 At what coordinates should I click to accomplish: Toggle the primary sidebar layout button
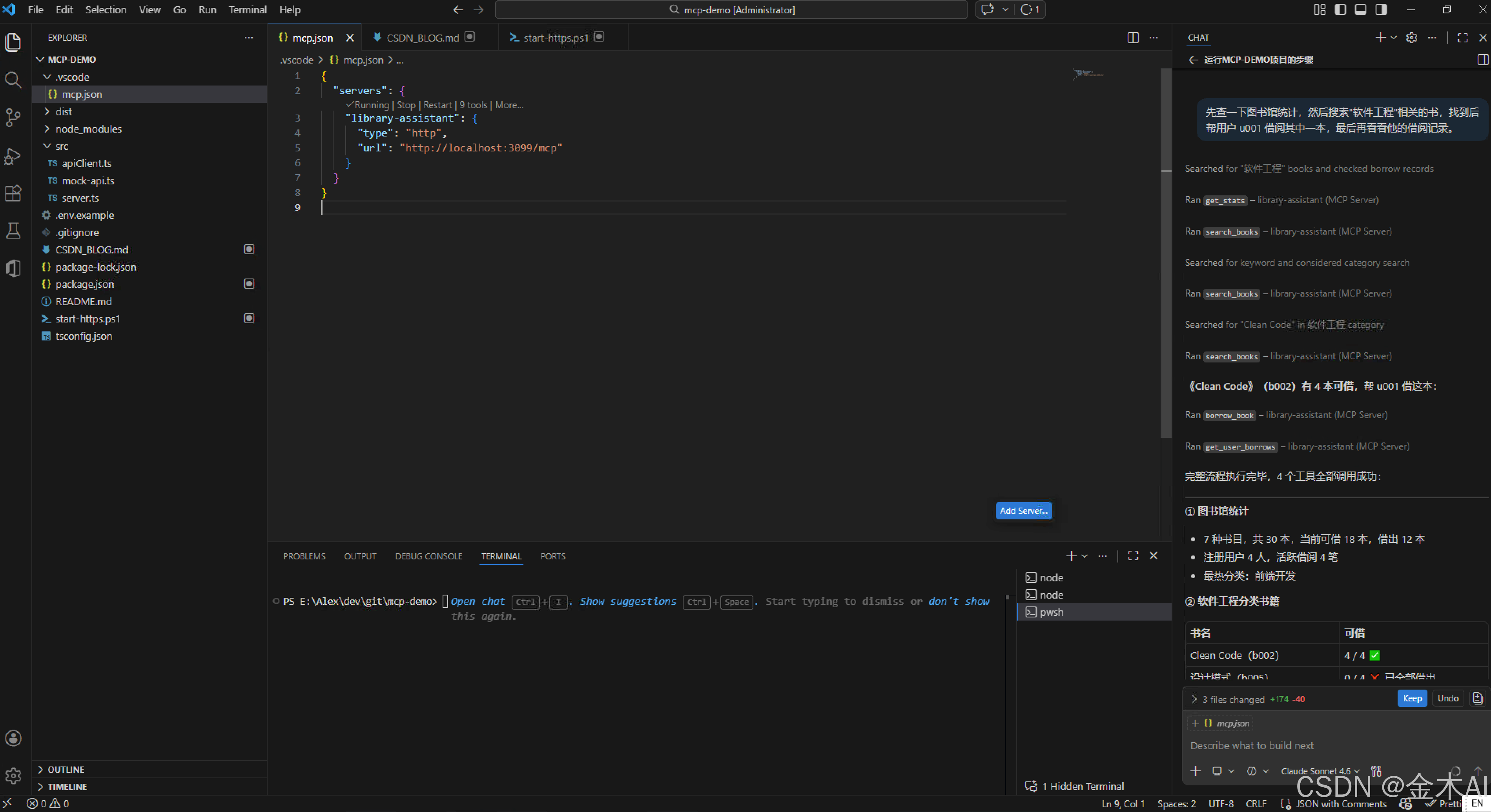[1340, 9]
